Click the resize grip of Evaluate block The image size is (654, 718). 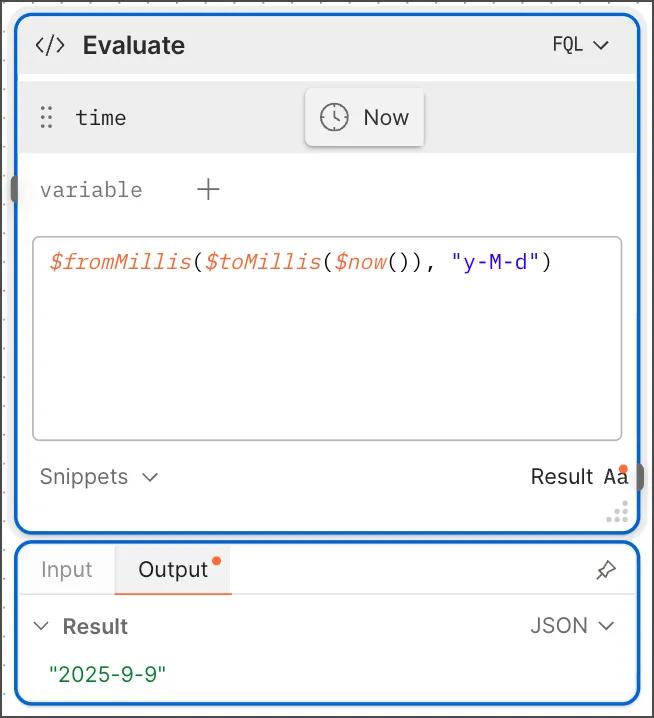coord(618,512)
